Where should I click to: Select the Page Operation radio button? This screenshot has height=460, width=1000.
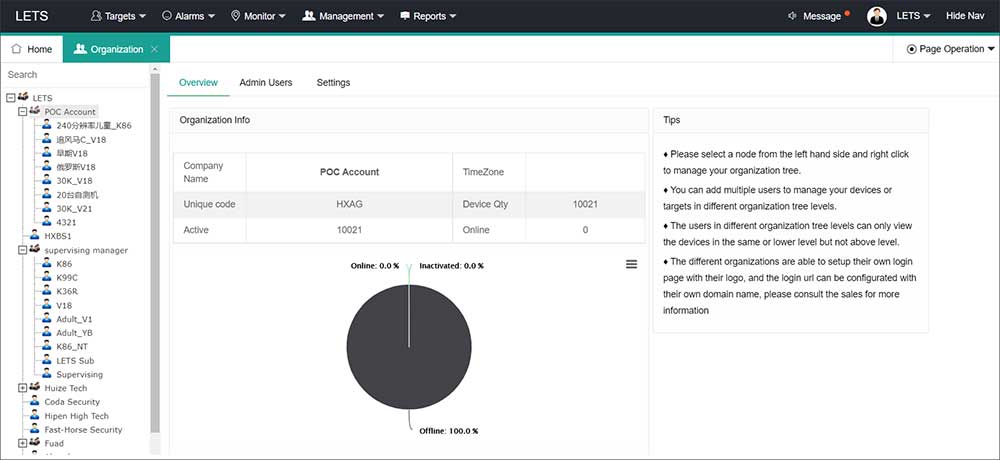911,49
